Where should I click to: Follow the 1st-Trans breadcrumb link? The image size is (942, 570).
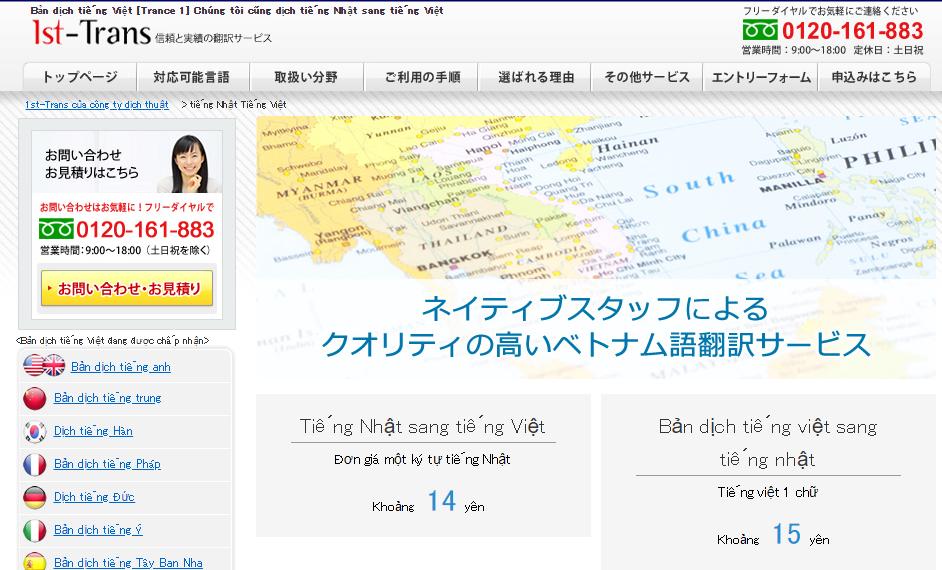(97, 105)
